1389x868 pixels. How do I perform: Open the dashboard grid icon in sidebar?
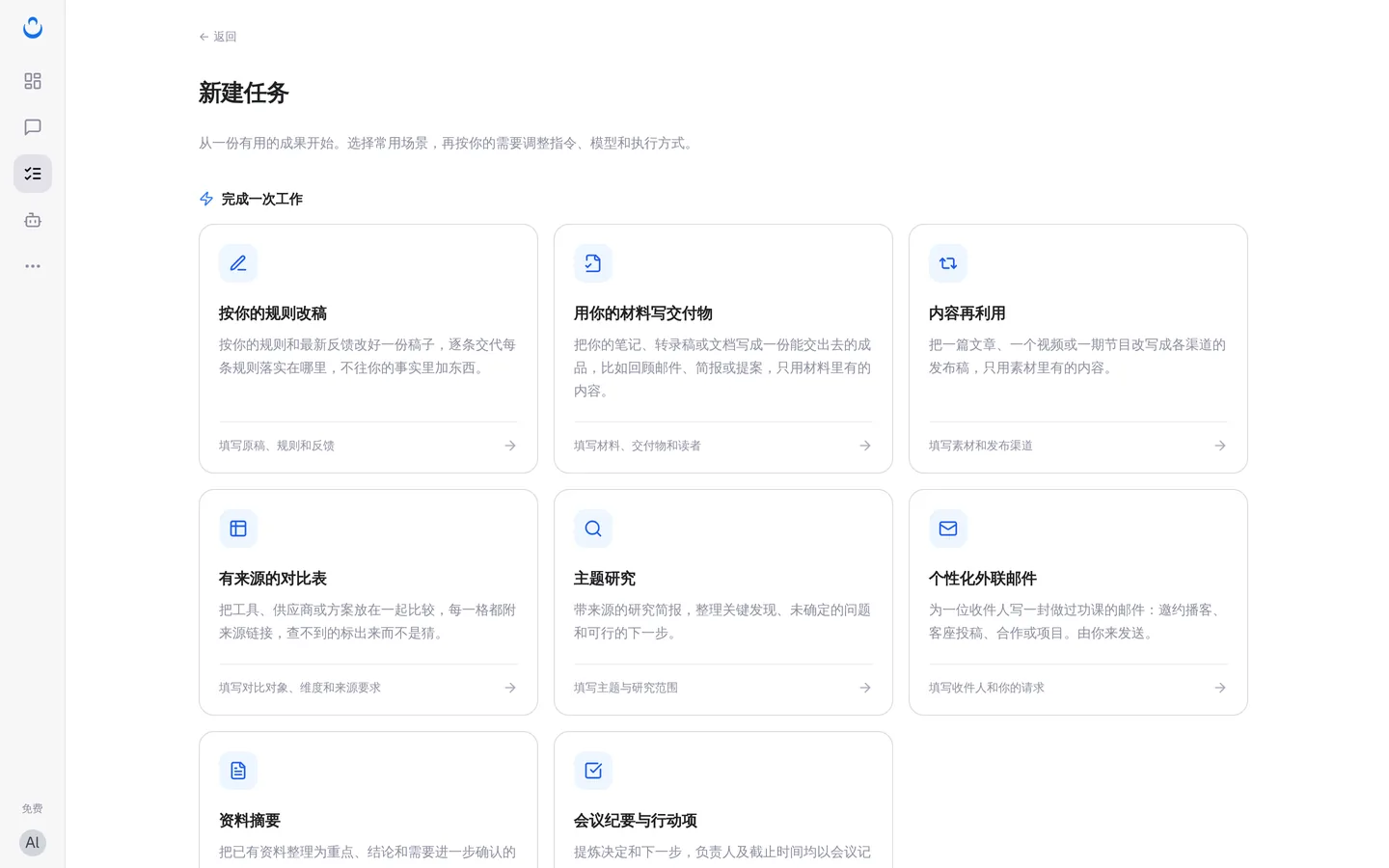click(33, 81)
